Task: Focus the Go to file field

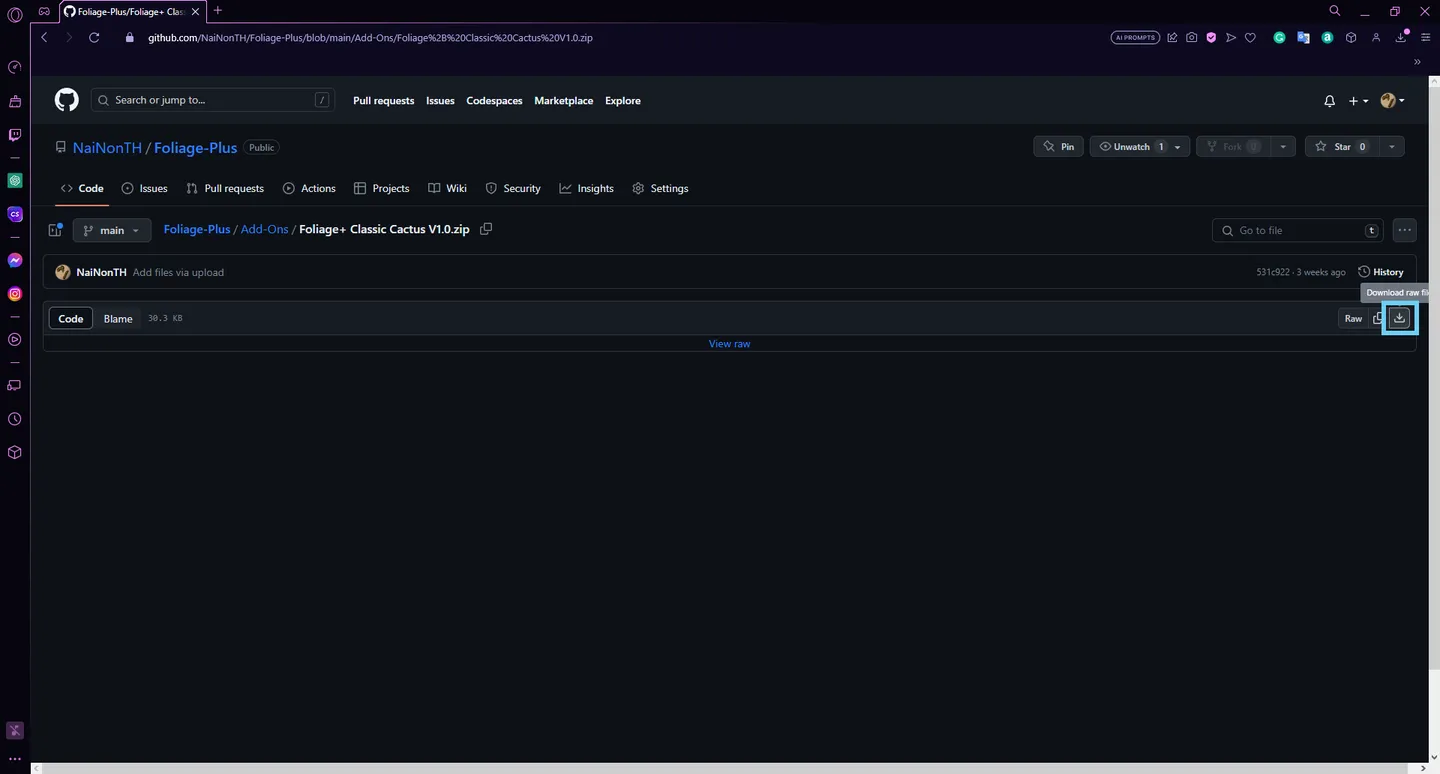Action: 1298,230
